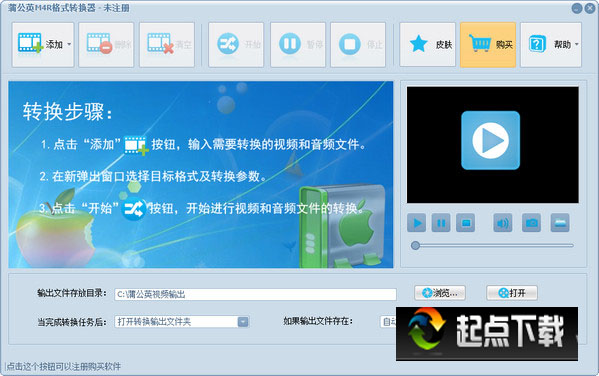Image resolution: width=599 pixels, height=376 pixels.
Task: Click the stop button under preview
Action: tap(466, 223)
